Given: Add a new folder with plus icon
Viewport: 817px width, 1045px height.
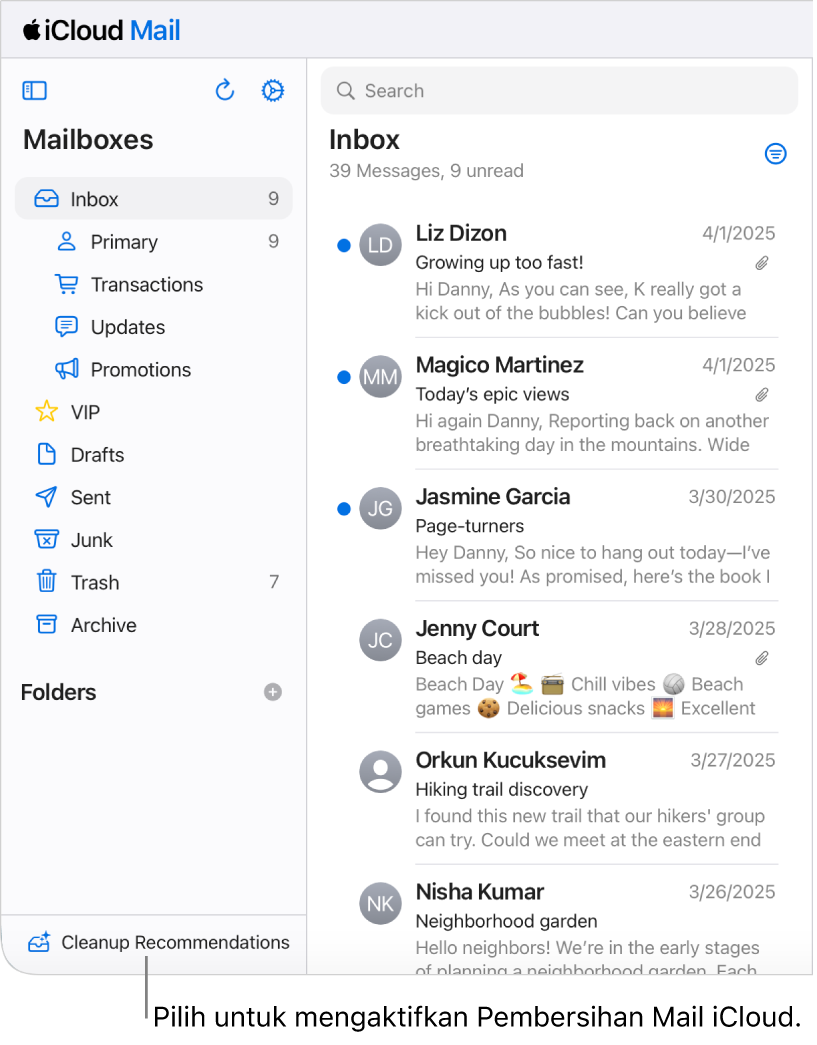Looking at the screenshot, I should (273, 692).
